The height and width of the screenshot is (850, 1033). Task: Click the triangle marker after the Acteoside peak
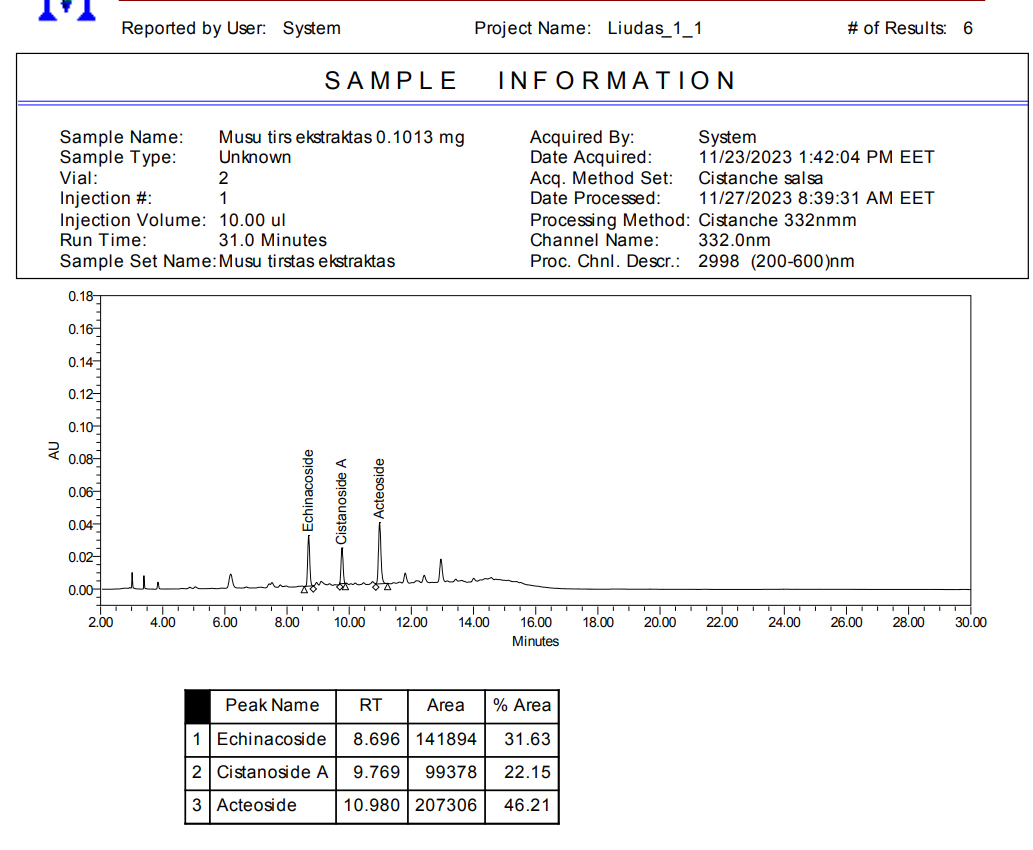tap(388, 586)
